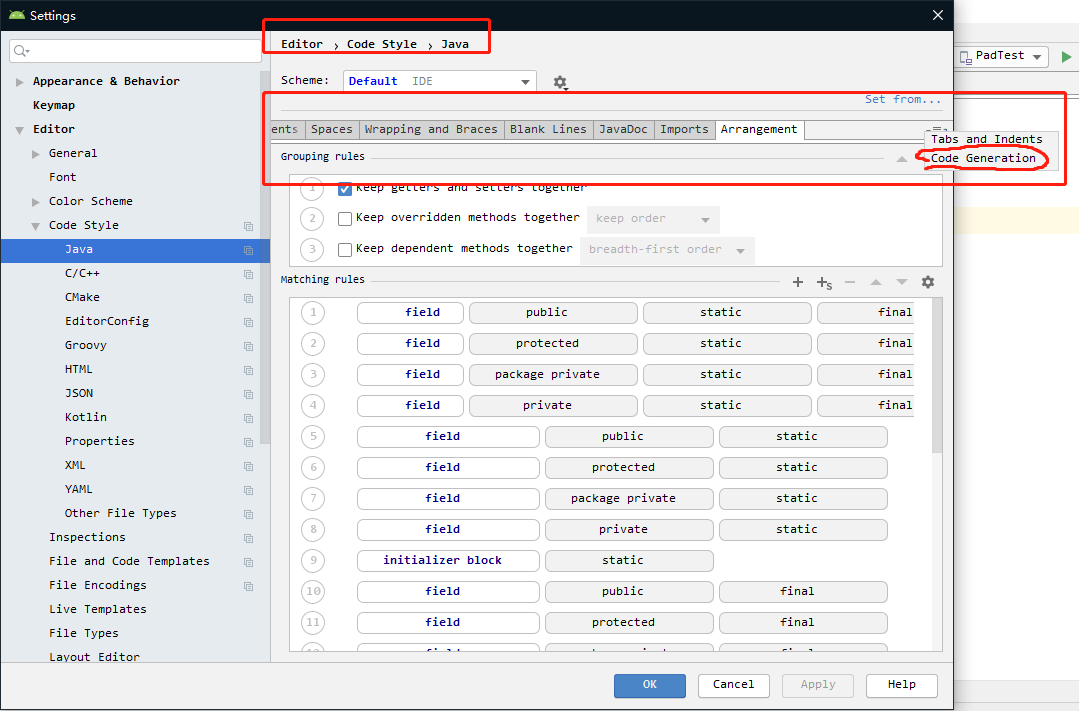This screenshot has width=1079, height=711.
Task: Click the copy icon beside the Code Style row
Action: click(x=248, y=226)
